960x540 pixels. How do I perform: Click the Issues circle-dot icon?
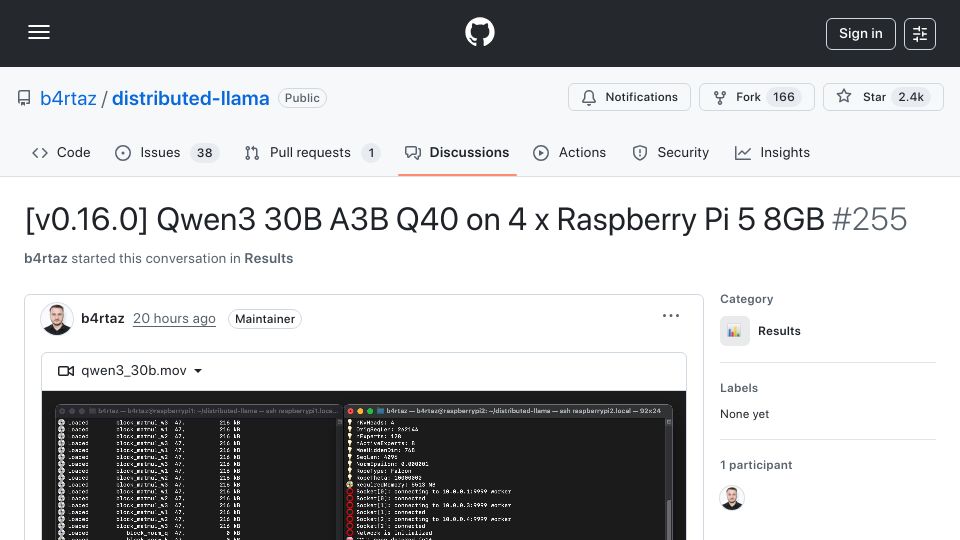tap(123, 153)
